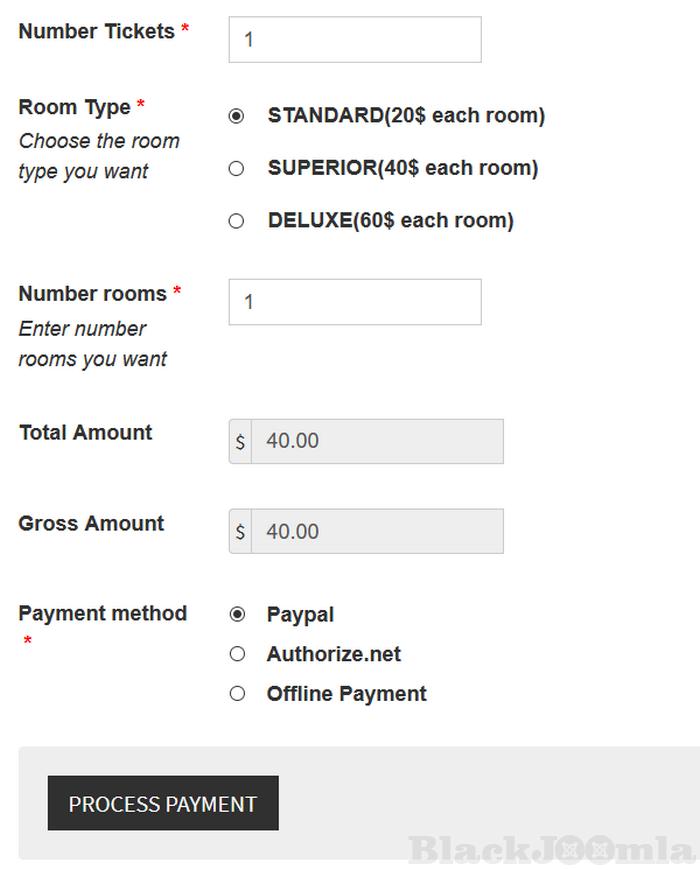Focus the Number rooms input field
This screenshot has height=870, width=700.
click(354, 302)
